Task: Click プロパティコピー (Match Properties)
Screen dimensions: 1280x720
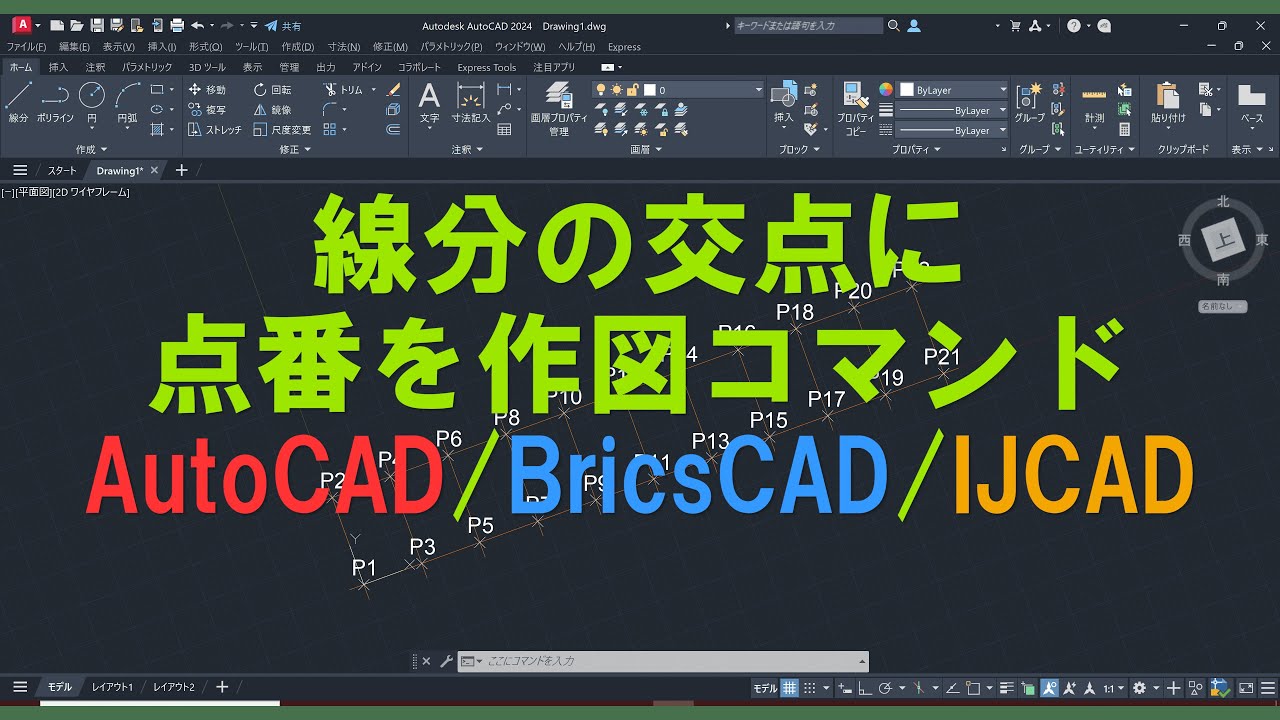Action: (855, 109)
